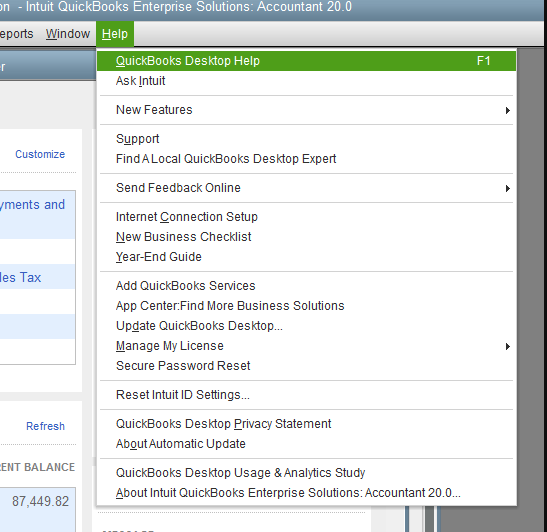547x532 pixels.
Task: Open Internet Connection Setup
Action: (x=306, y=217)
